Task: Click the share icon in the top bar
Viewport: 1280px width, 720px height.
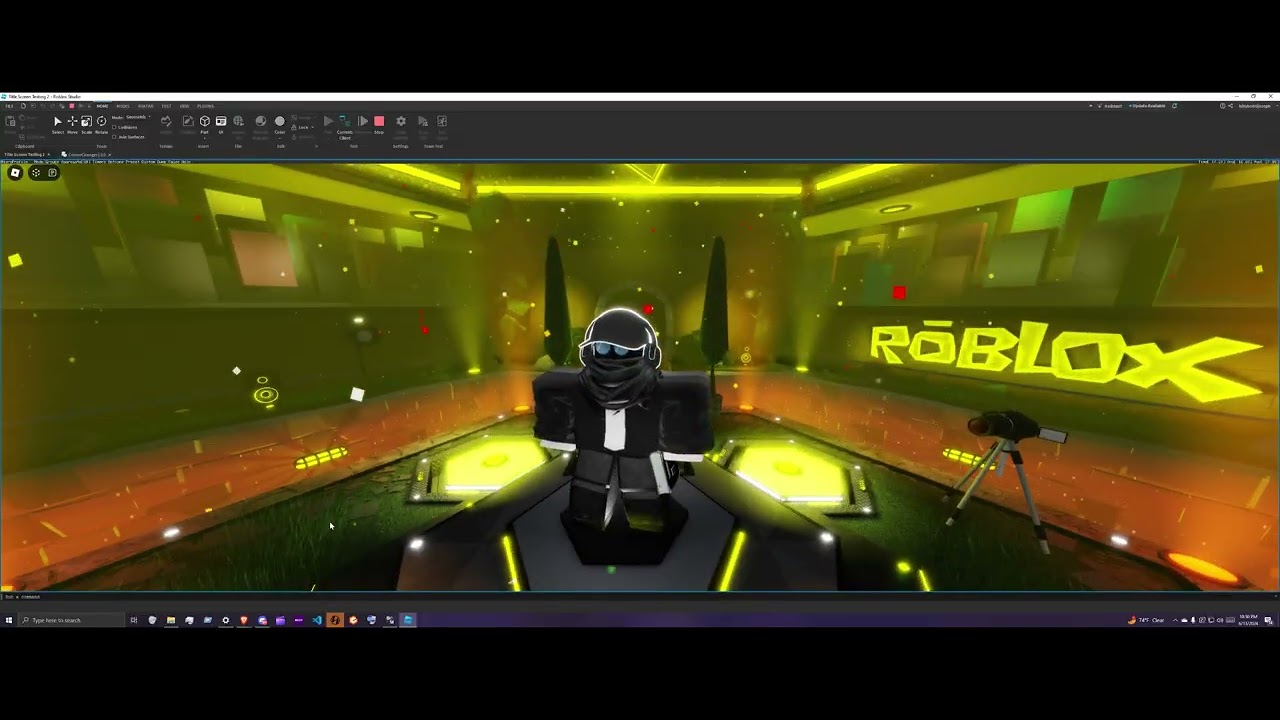Action: tap(1231, 106)
